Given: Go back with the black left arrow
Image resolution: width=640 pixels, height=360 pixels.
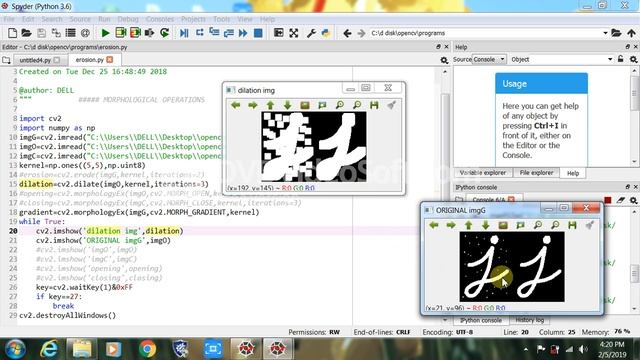Looking at the screenshot, I should (347, 33).
